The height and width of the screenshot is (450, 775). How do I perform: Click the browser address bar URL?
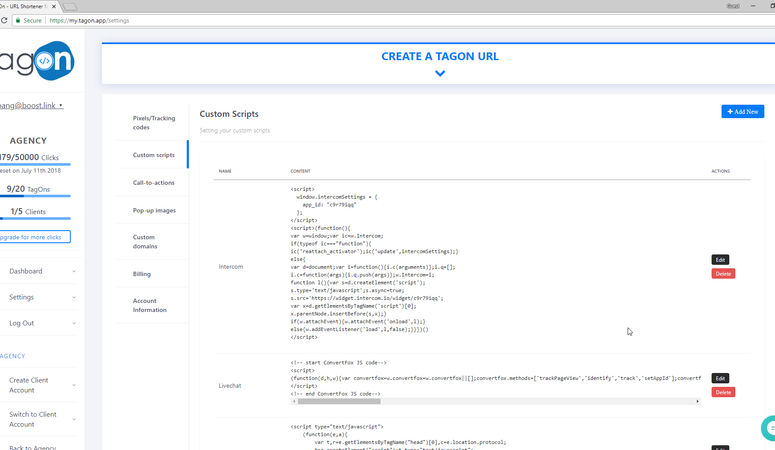pyautogui.click(x=89, y=20)
